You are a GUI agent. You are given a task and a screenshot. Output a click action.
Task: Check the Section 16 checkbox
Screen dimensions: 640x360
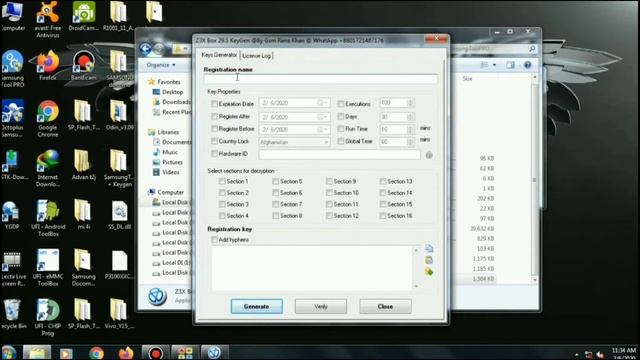(382, 216)
